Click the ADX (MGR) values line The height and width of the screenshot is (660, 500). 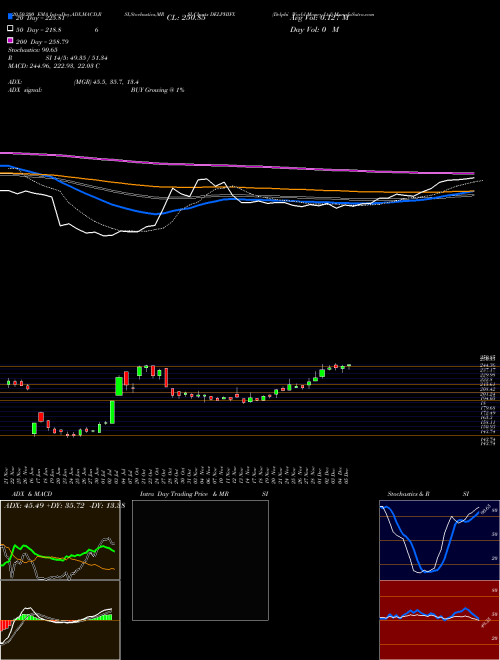(74, 82)
